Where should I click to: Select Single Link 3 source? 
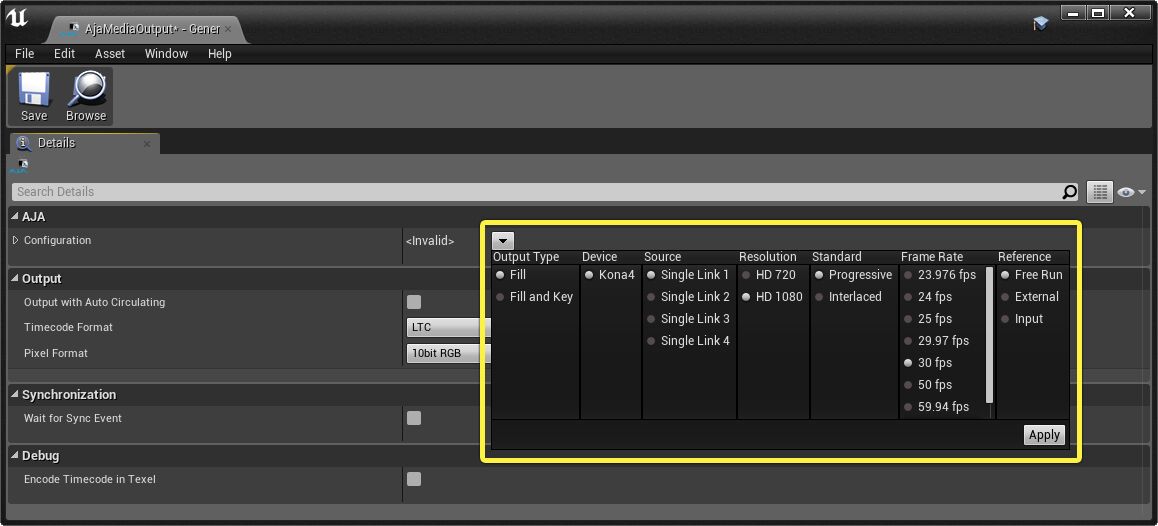[688, 319]
